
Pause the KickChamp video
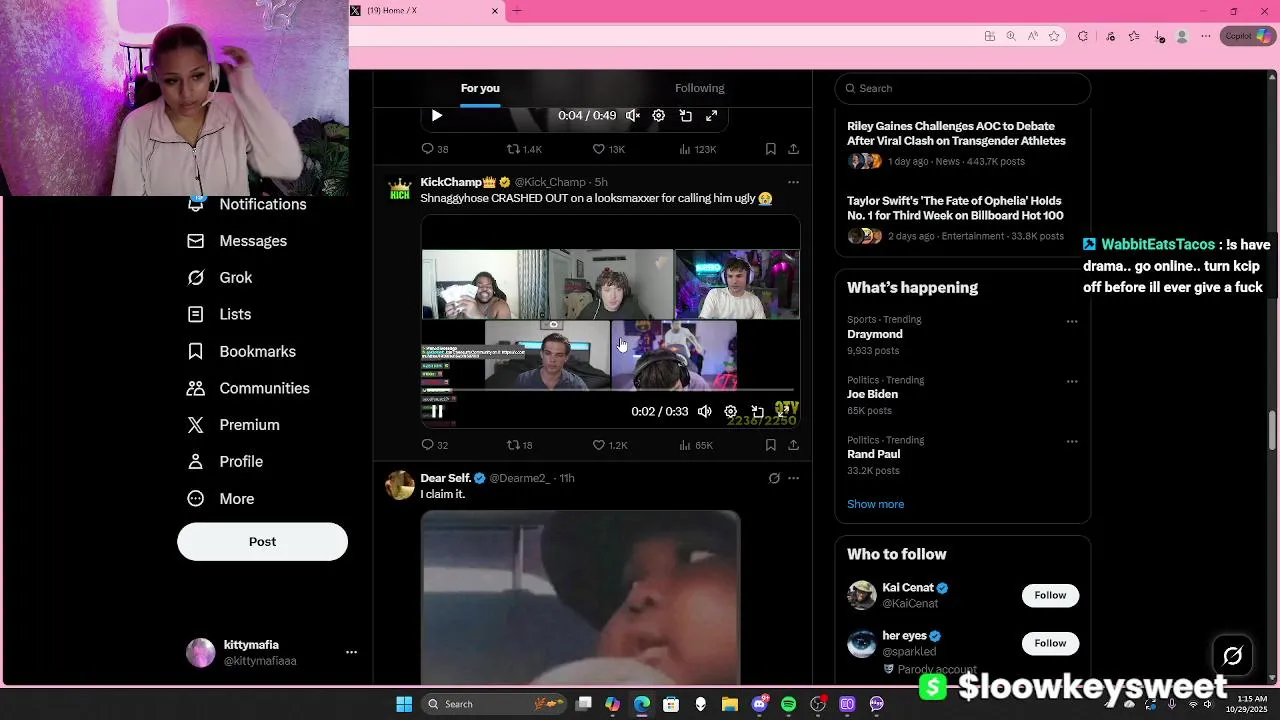pyautogui.click(x=437, y=411)
